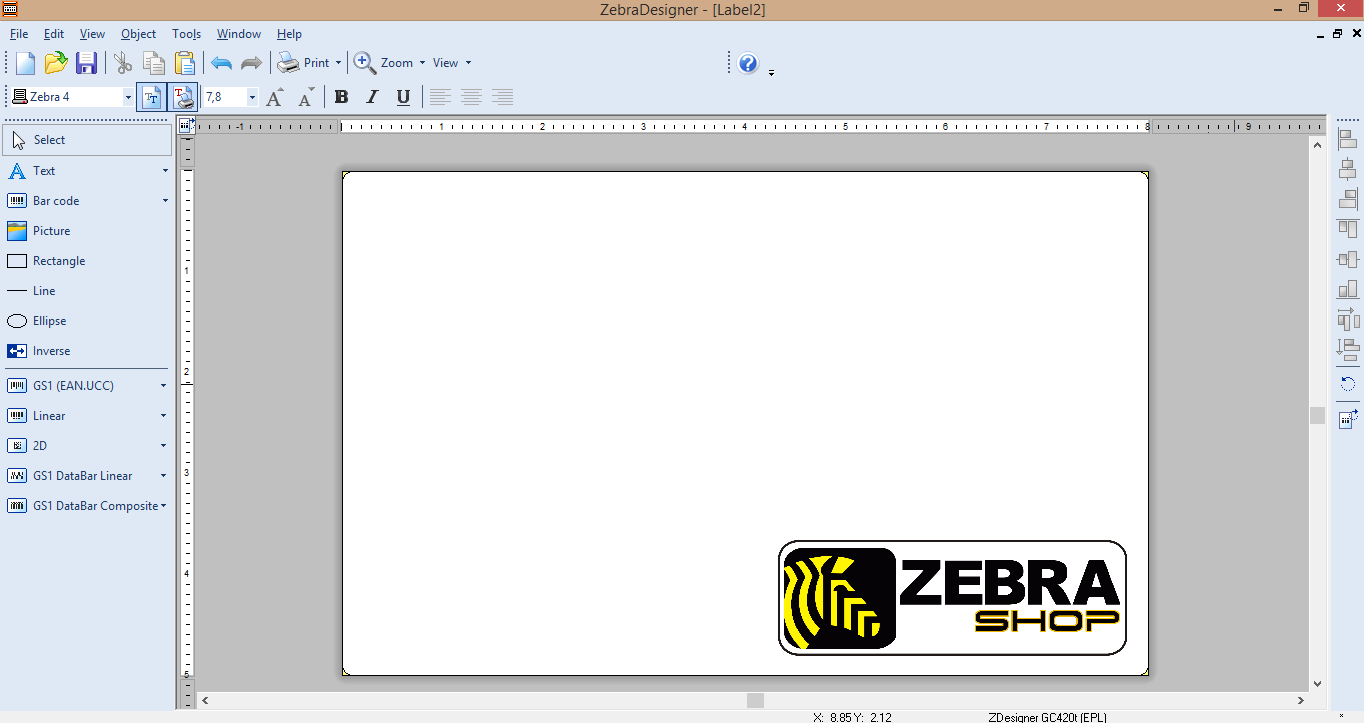
Task: Click the Undo arrow
Action: [x=220, y=62]
